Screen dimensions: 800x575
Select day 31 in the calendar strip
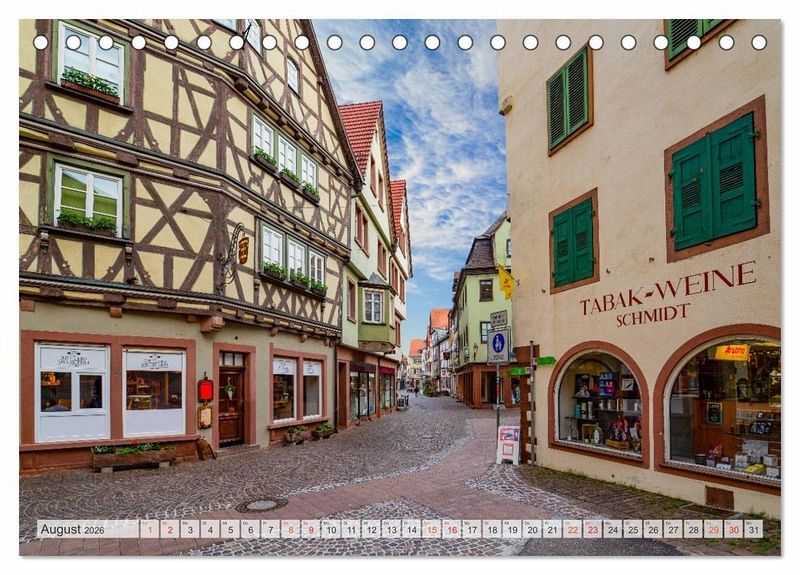754,529
